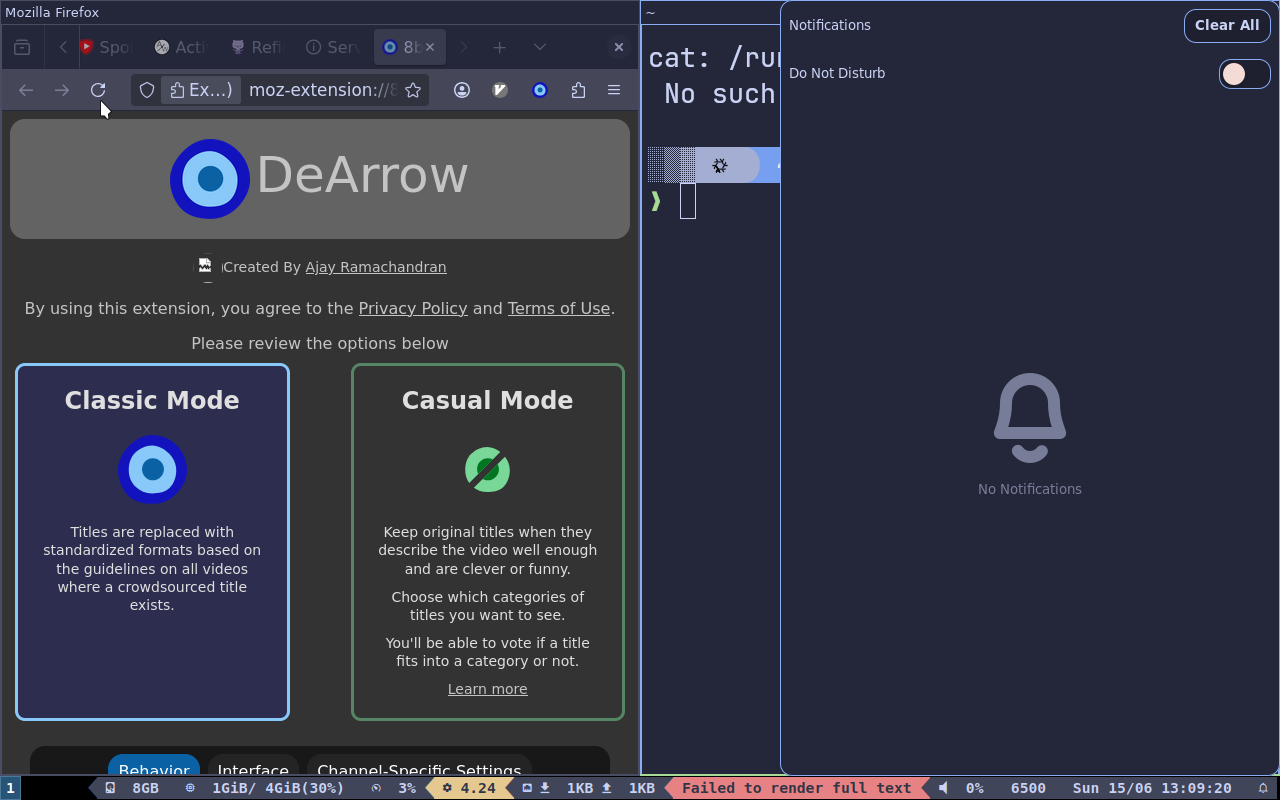This screenshot has height=800, width=1280.
Task: Switch to Interface settings tab
Action: coord(253,768)
